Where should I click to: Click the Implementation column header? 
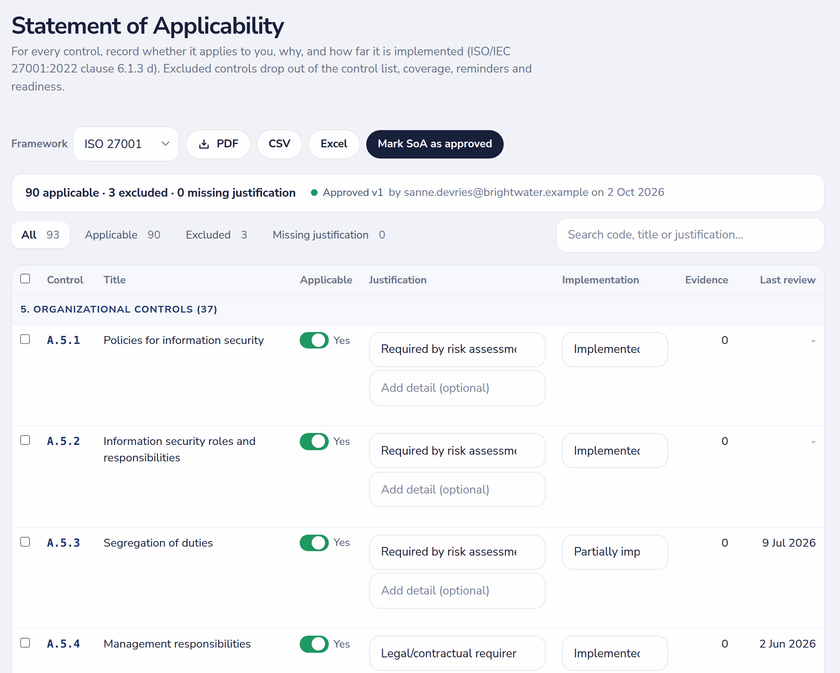pos(600,280)
